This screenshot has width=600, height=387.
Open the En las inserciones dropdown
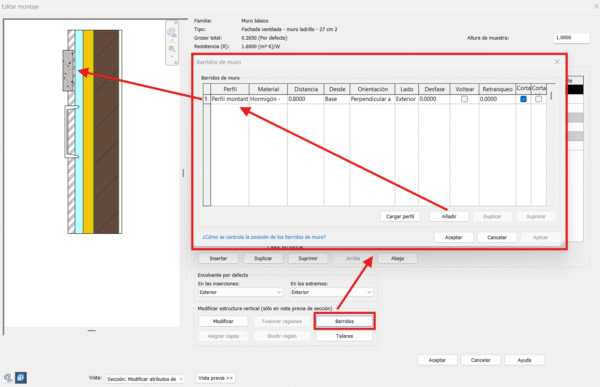pos(240,292)
